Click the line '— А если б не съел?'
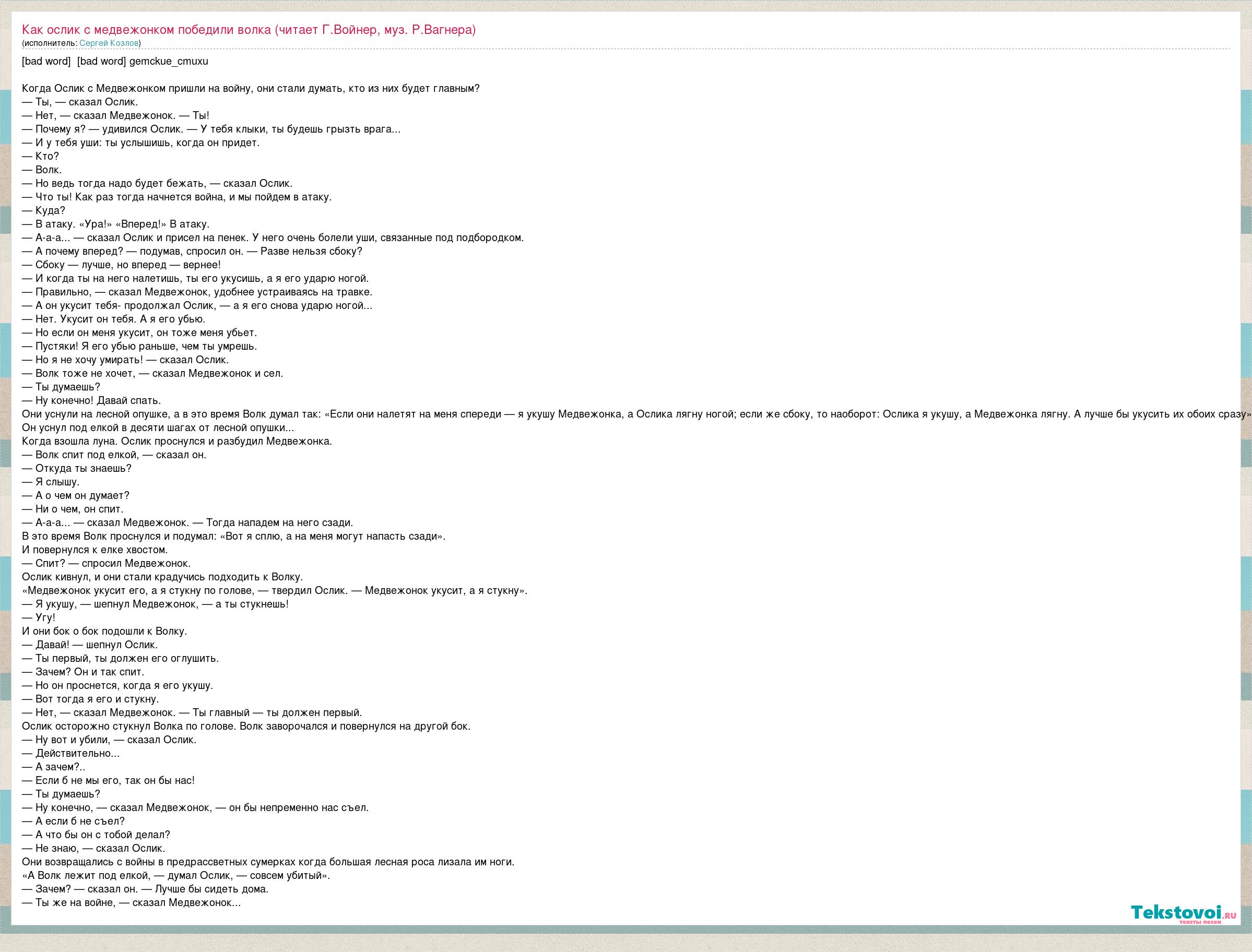This screenshot has width=1252, height=952. (x=73, y=821)
